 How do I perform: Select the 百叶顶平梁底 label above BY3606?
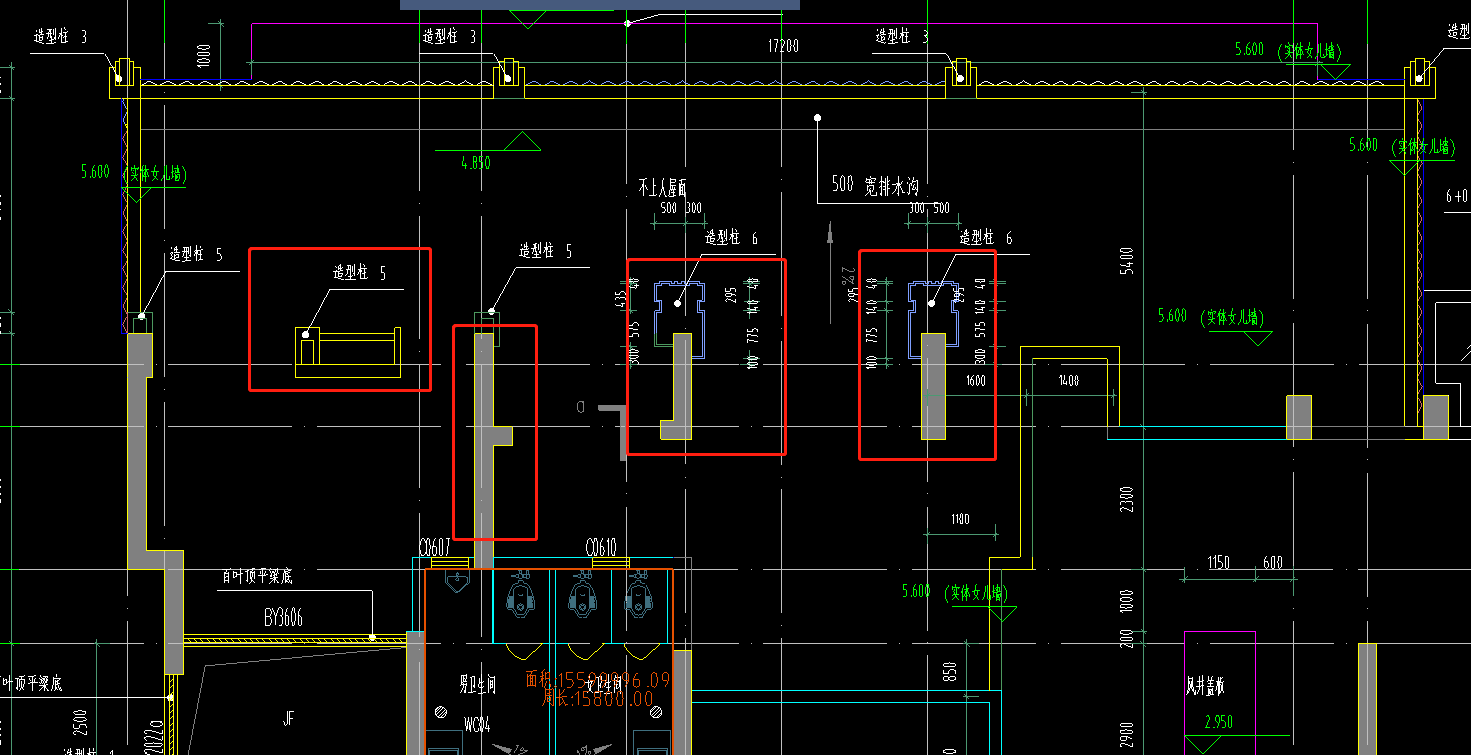(x=257, y=577)
